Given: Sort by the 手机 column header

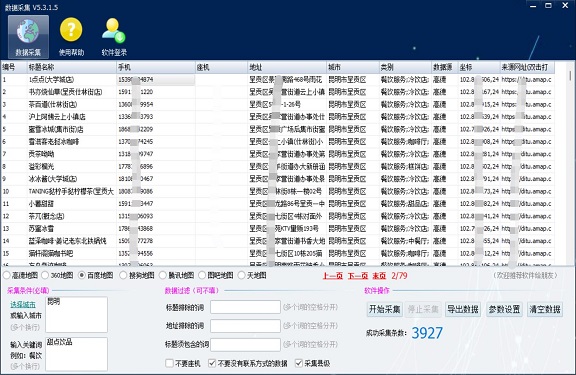Looking at the screenshot, I should click(x=156, y=67).
